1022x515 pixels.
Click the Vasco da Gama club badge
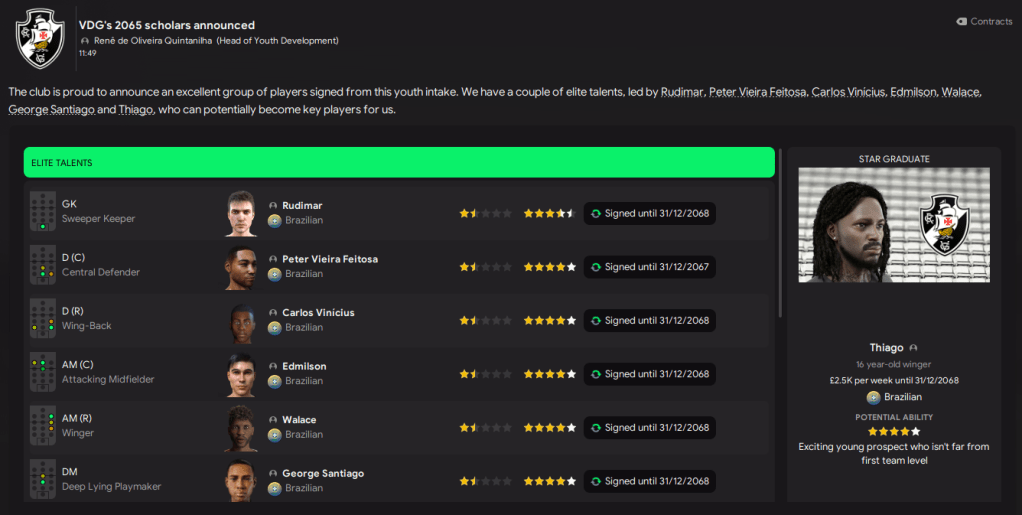pos(40,39)
